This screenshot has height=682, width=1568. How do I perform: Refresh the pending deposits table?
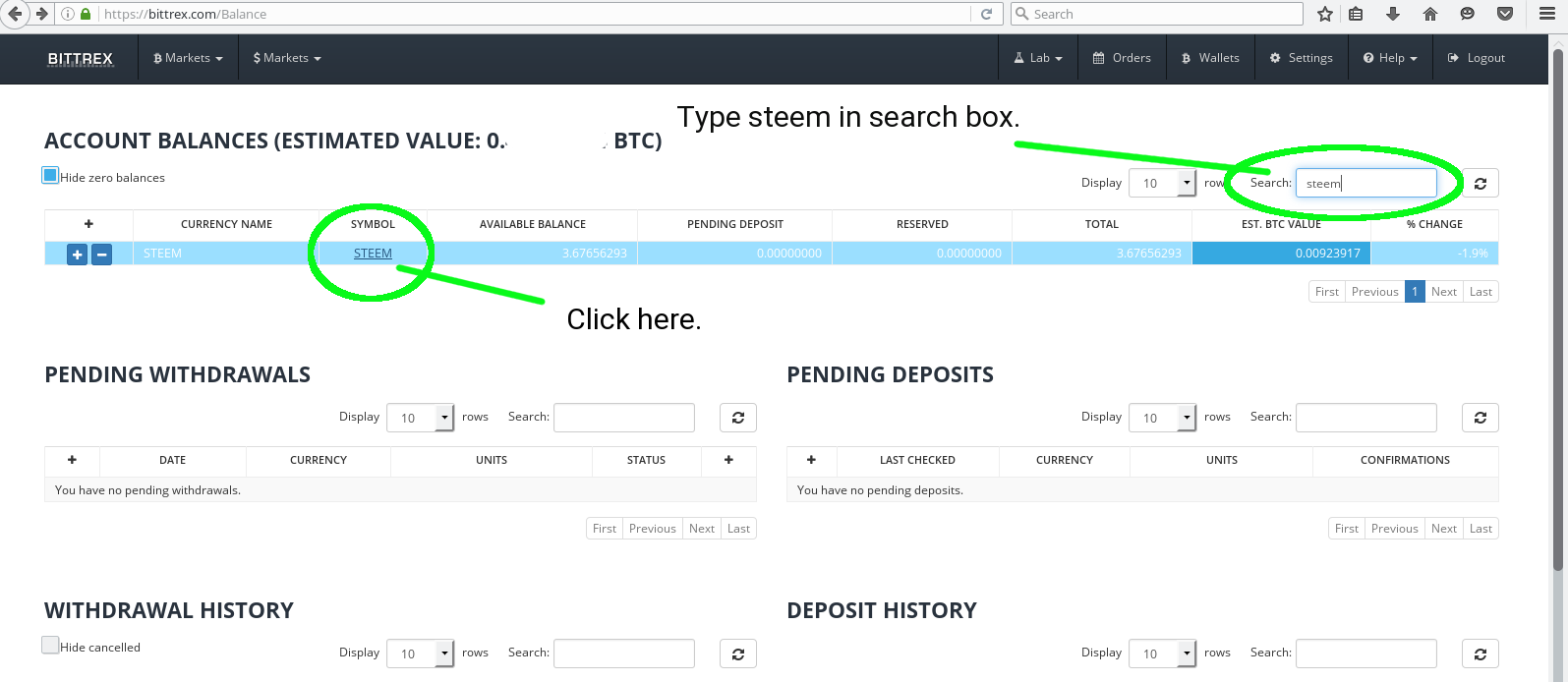tap(1481, 418)
